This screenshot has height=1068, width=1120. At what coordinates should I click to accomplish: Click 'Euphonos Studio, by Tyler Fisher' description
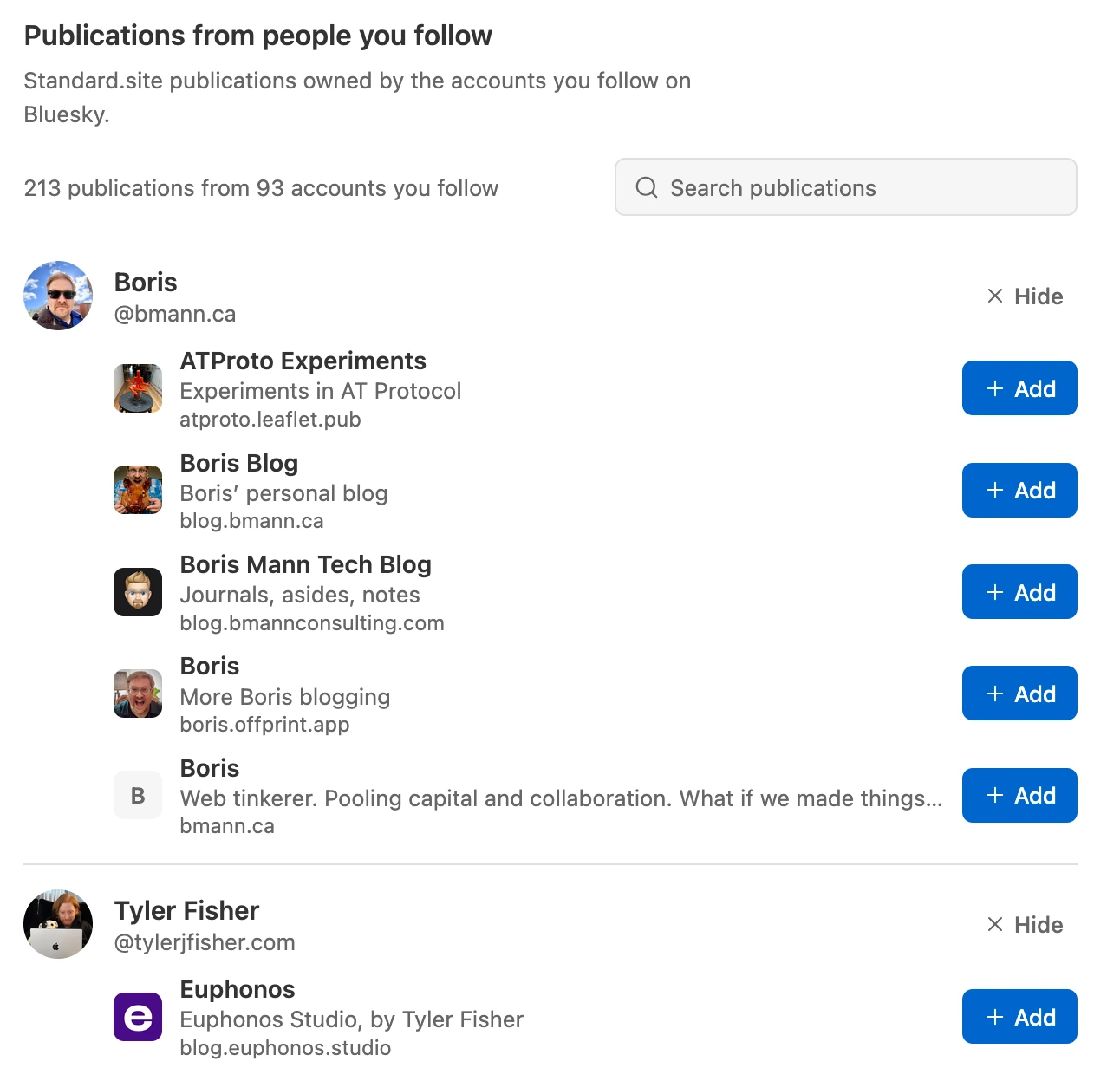[x=352, y=1019]
